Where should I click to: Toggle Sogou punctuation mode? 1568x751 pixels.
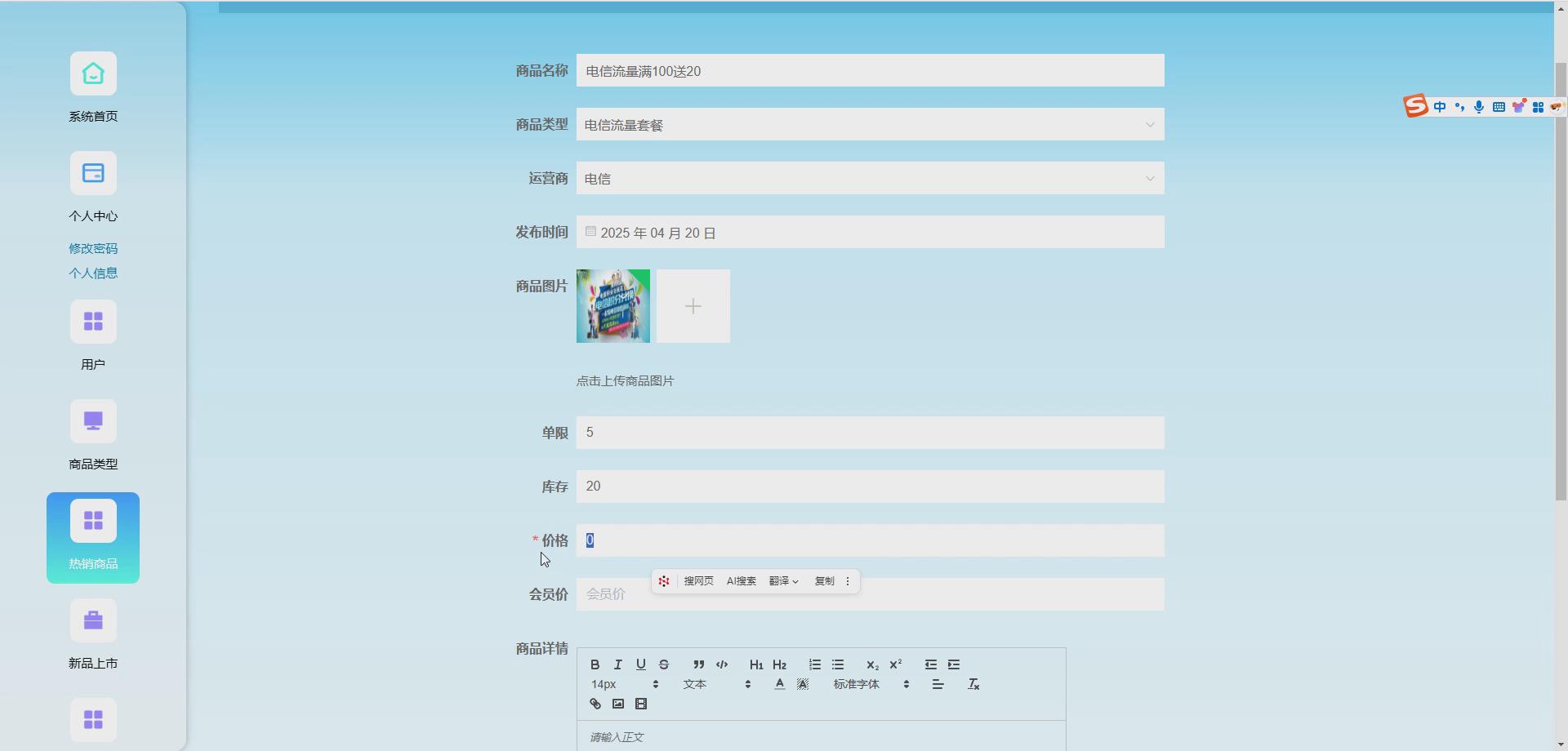tap(1459, 107)
